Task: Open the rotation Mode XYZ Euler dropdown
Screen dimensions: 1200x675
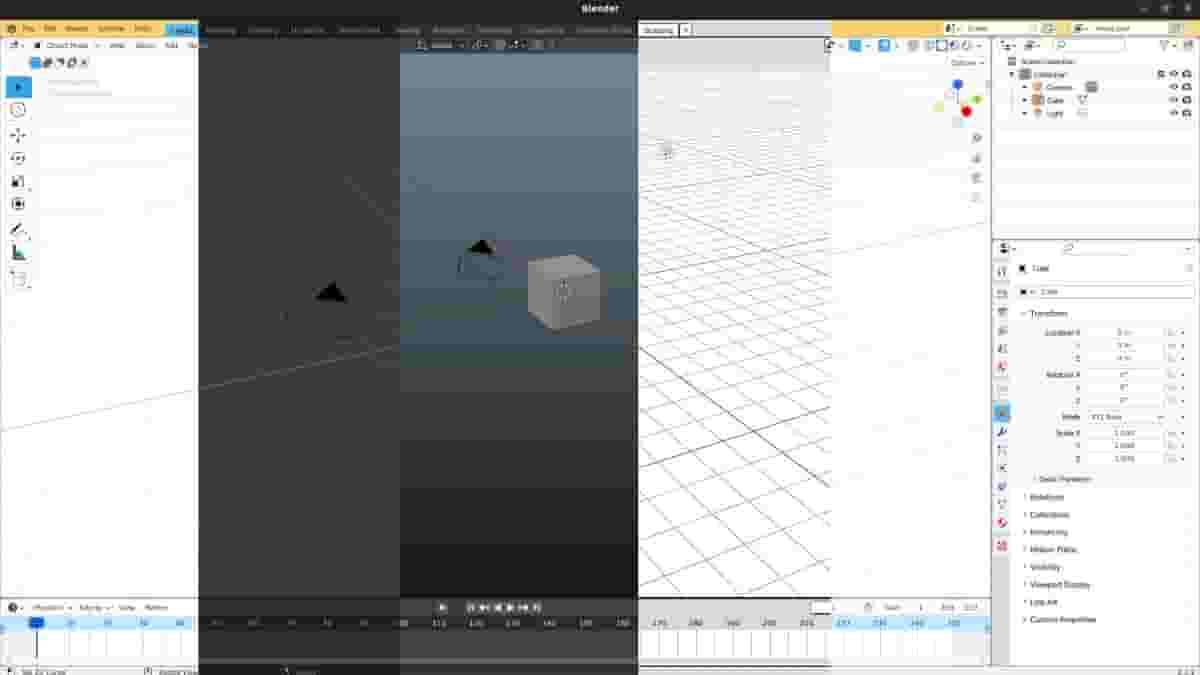Action: [1126, 416]
